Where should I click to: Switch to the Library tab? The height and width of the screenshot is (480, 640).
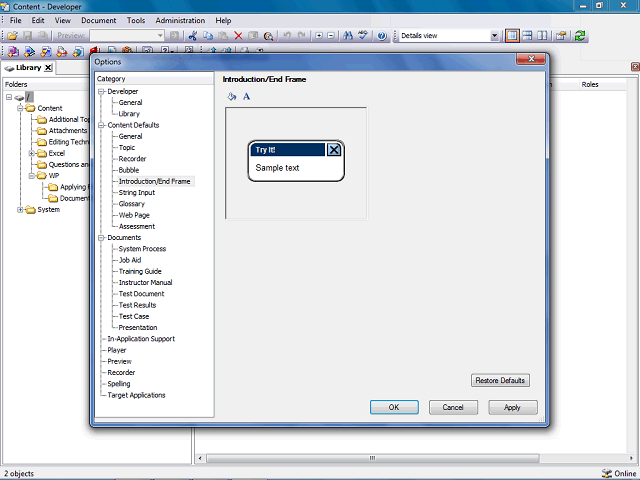point(29,68)
